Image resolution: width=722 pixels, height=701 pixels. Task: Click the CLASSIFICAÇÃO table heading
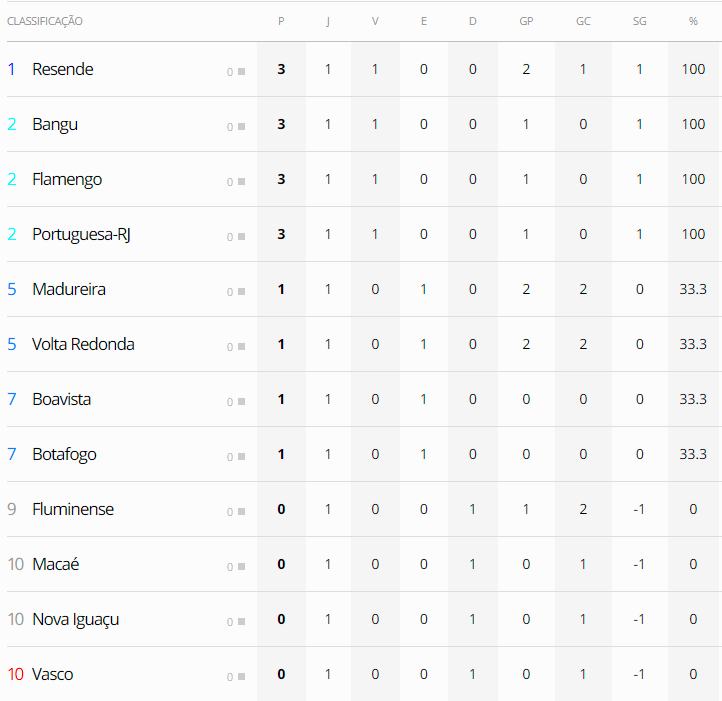coord(45,21)
